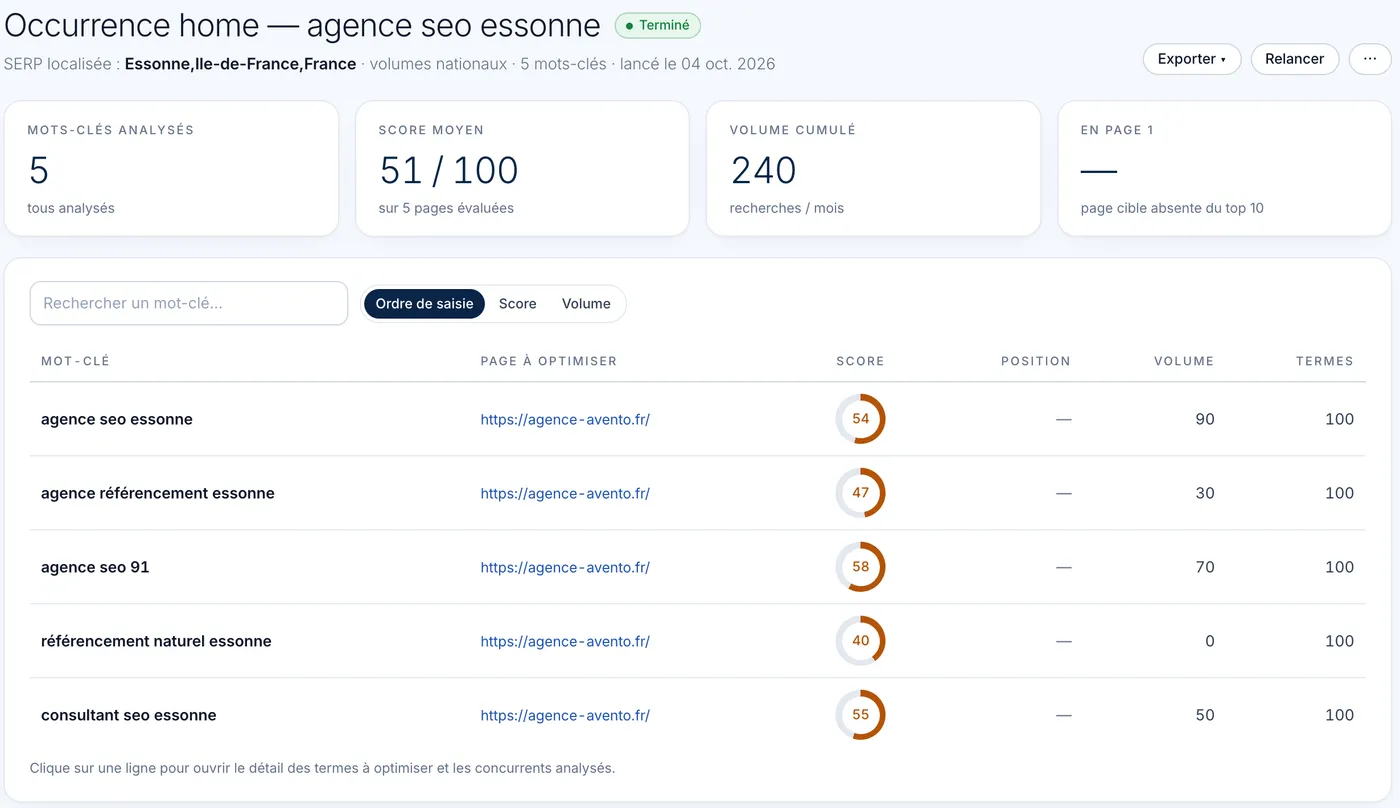Click the SCORE column header
The height and width of the screenshot is (808, 1400).
click(x=861, y=361)
